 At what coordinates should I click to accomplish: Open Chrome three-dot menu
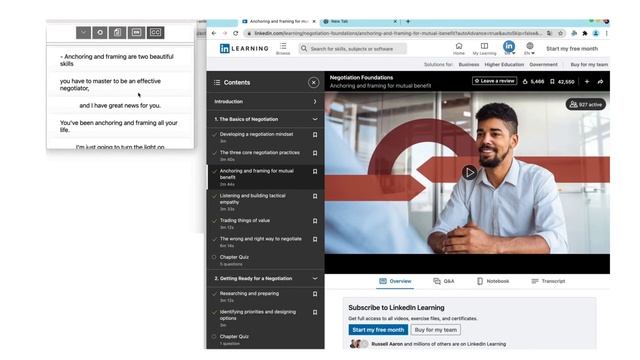pos(607,33)
